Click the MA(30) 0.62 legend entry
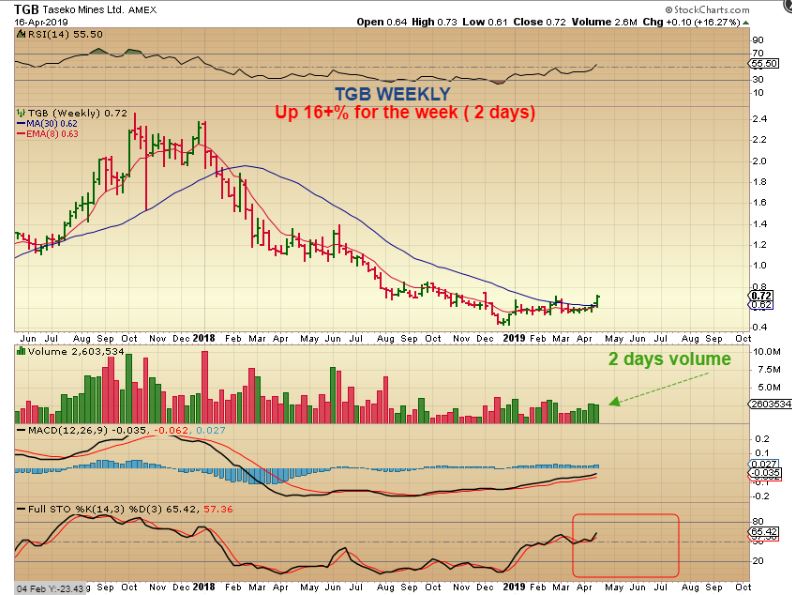The width and height of the screenshot is (792, 595). point(52,124)
